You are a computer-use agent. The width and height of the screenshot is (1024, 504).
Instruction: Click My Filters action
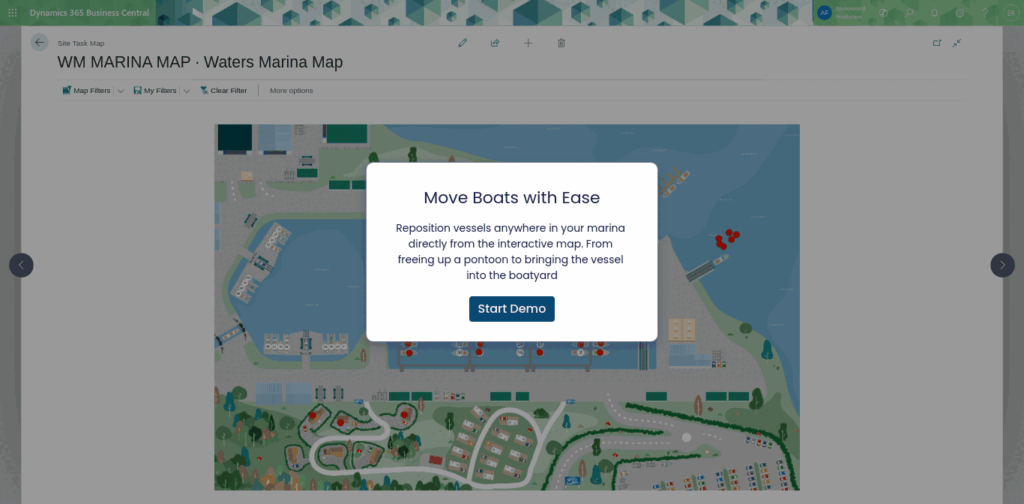(155, 91)
